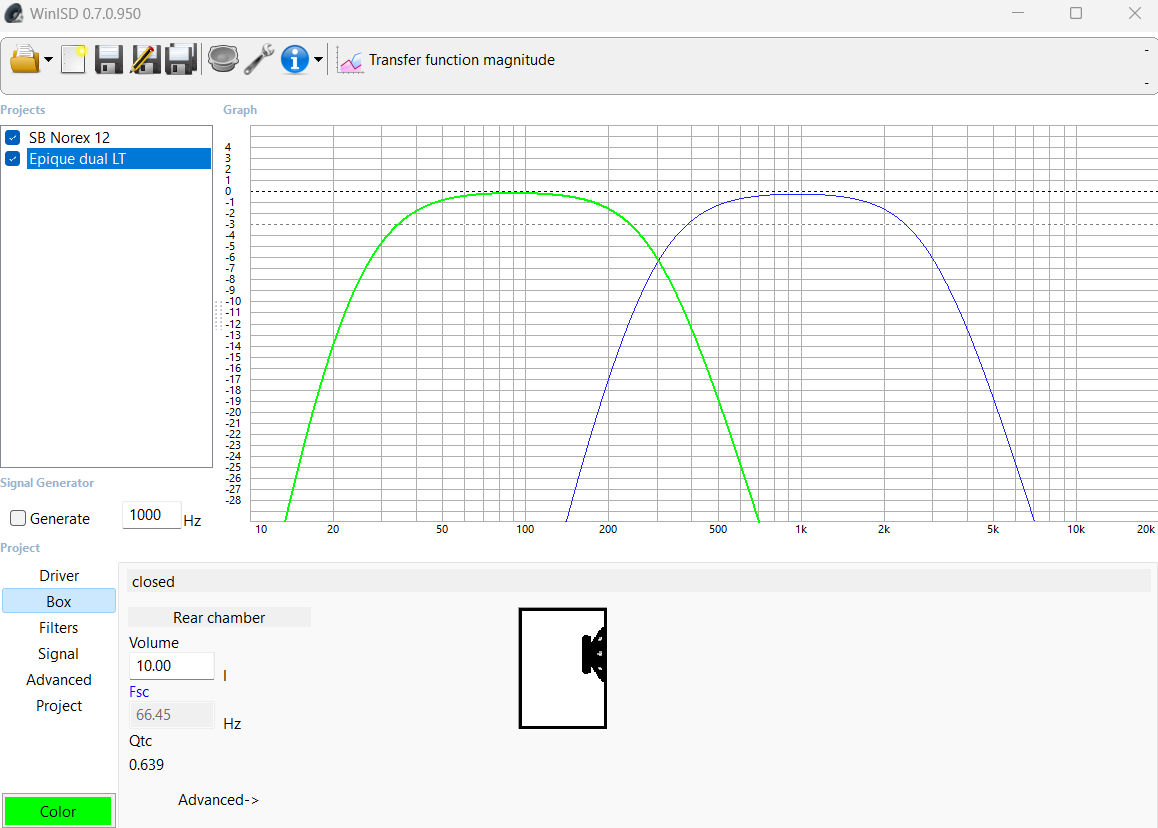
Task: Close the WinISD window
Action: pos(1135,13)
